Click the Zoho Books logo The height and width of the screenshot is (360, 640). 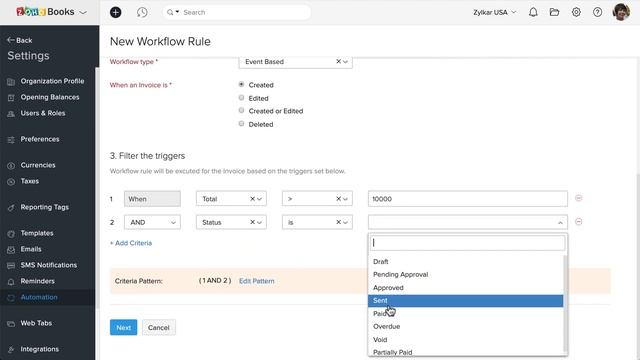pos(45,12)
